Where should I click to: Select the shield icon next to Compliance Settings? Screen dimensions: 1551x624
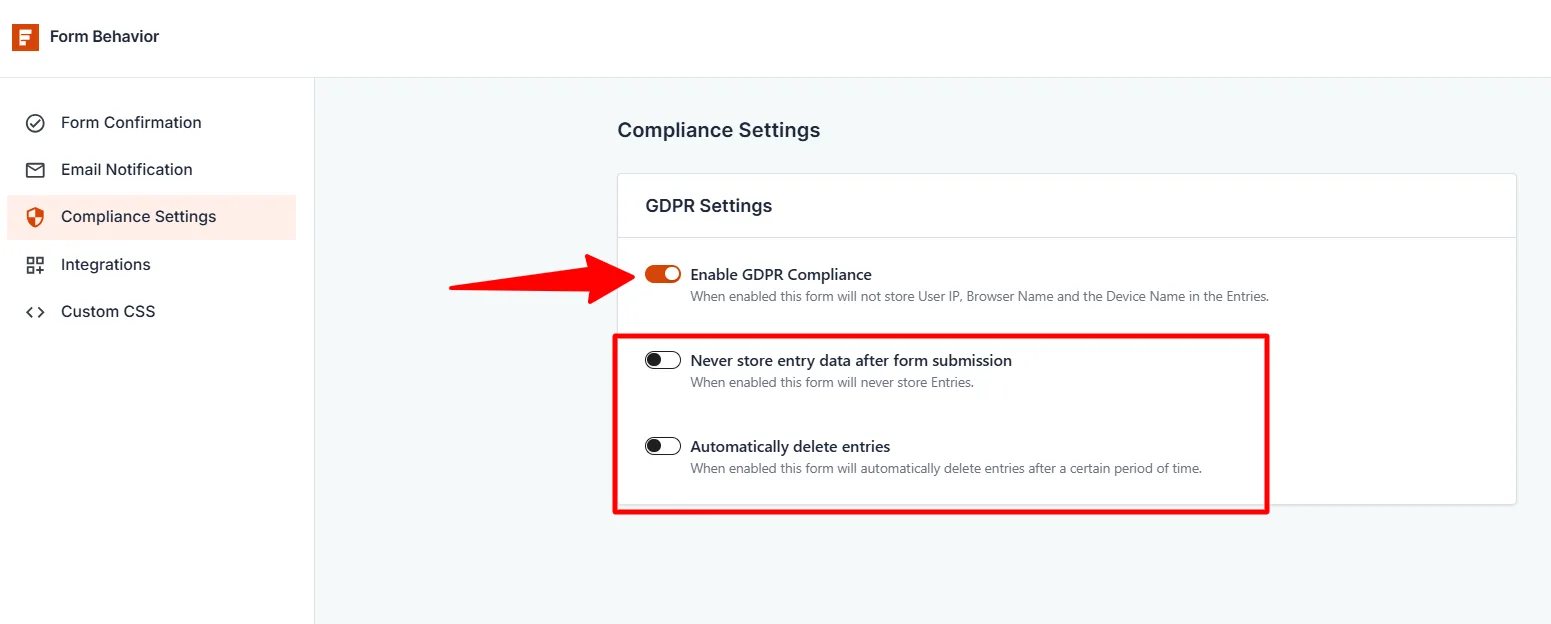click(35, 216)
